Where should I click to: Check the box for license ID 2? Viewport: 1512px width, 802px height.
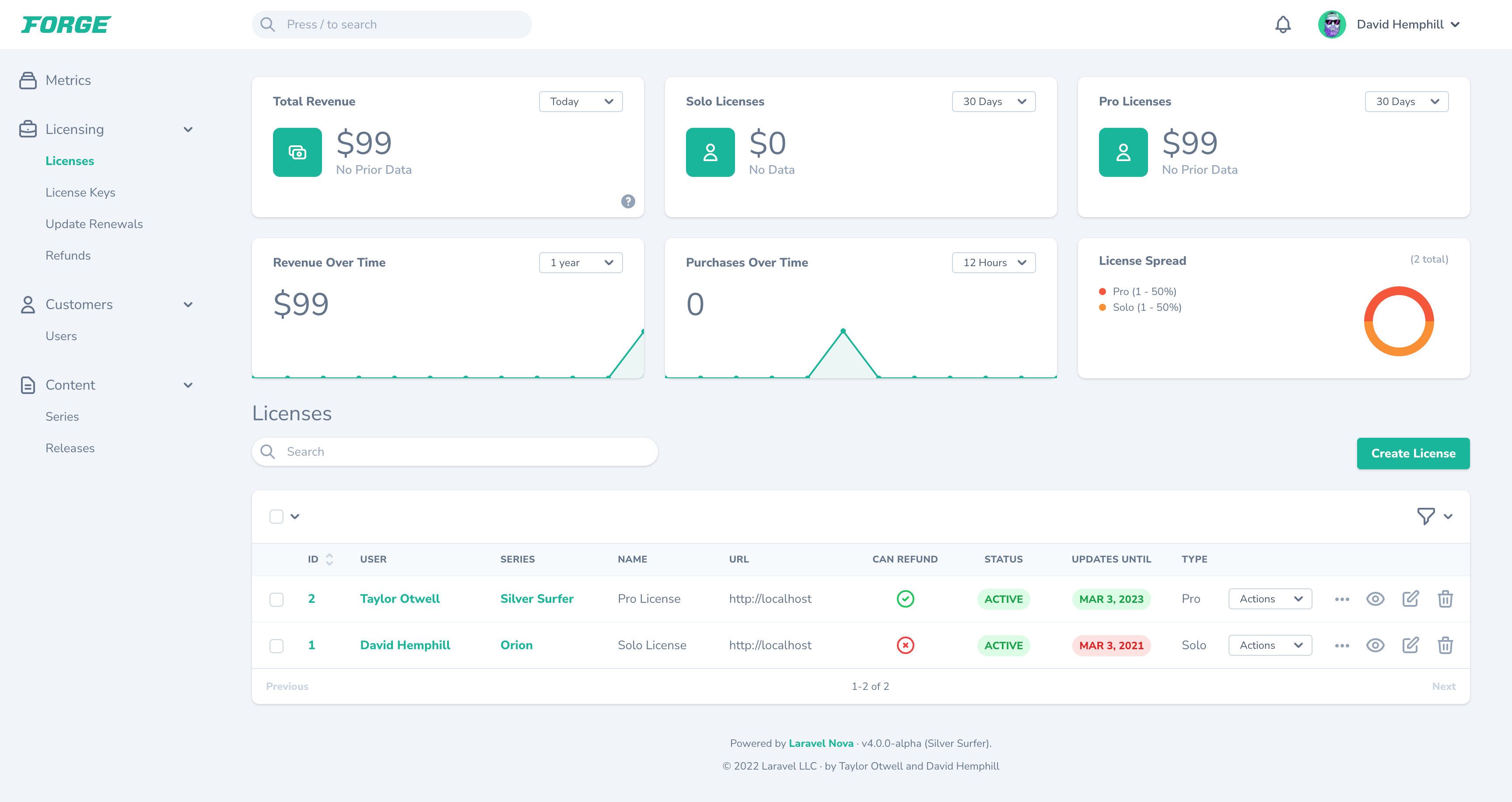(276, 599)
